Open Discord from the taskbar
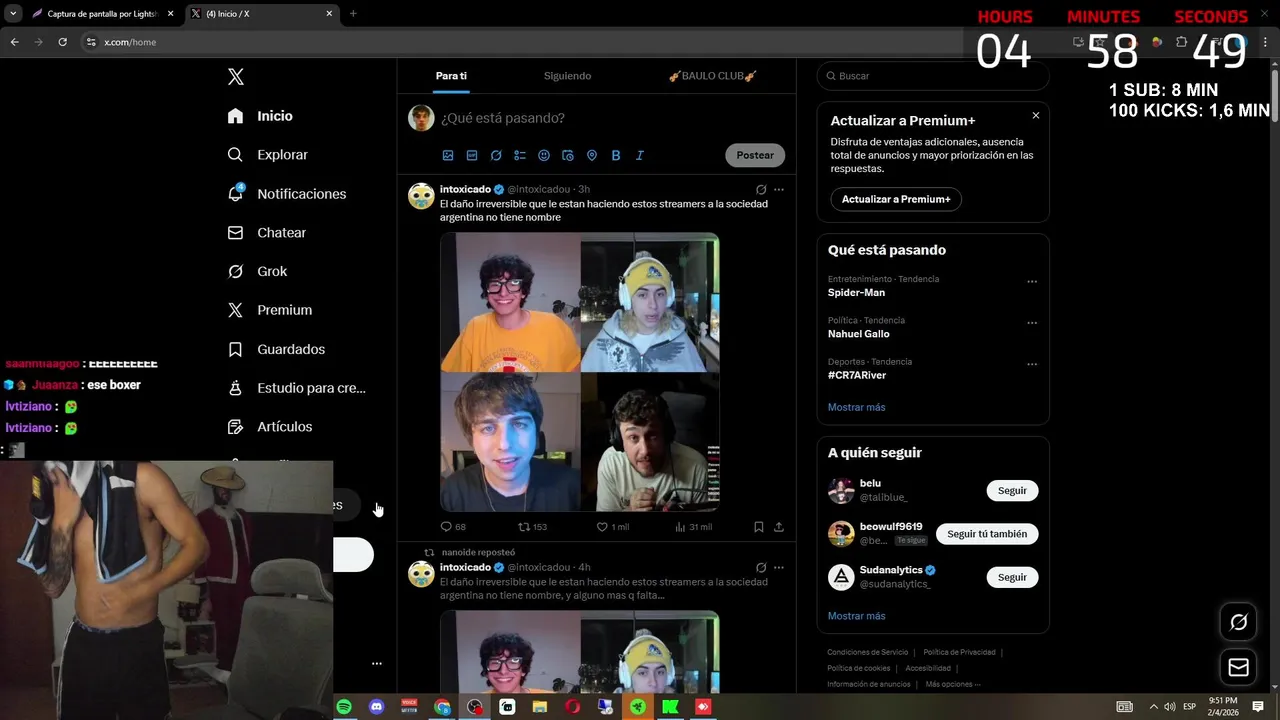 [376, 707]
